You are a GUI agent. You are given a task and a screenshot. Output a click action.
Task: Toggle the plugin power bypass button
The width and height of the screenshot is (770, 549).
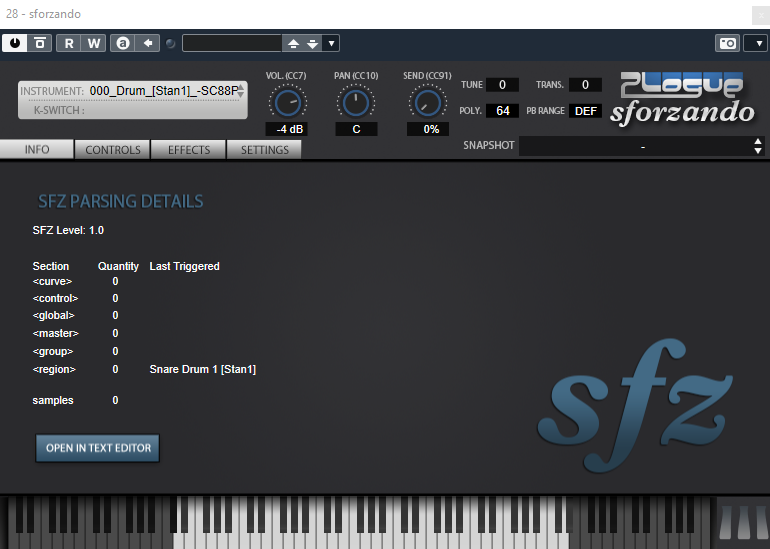pos(15,43)
